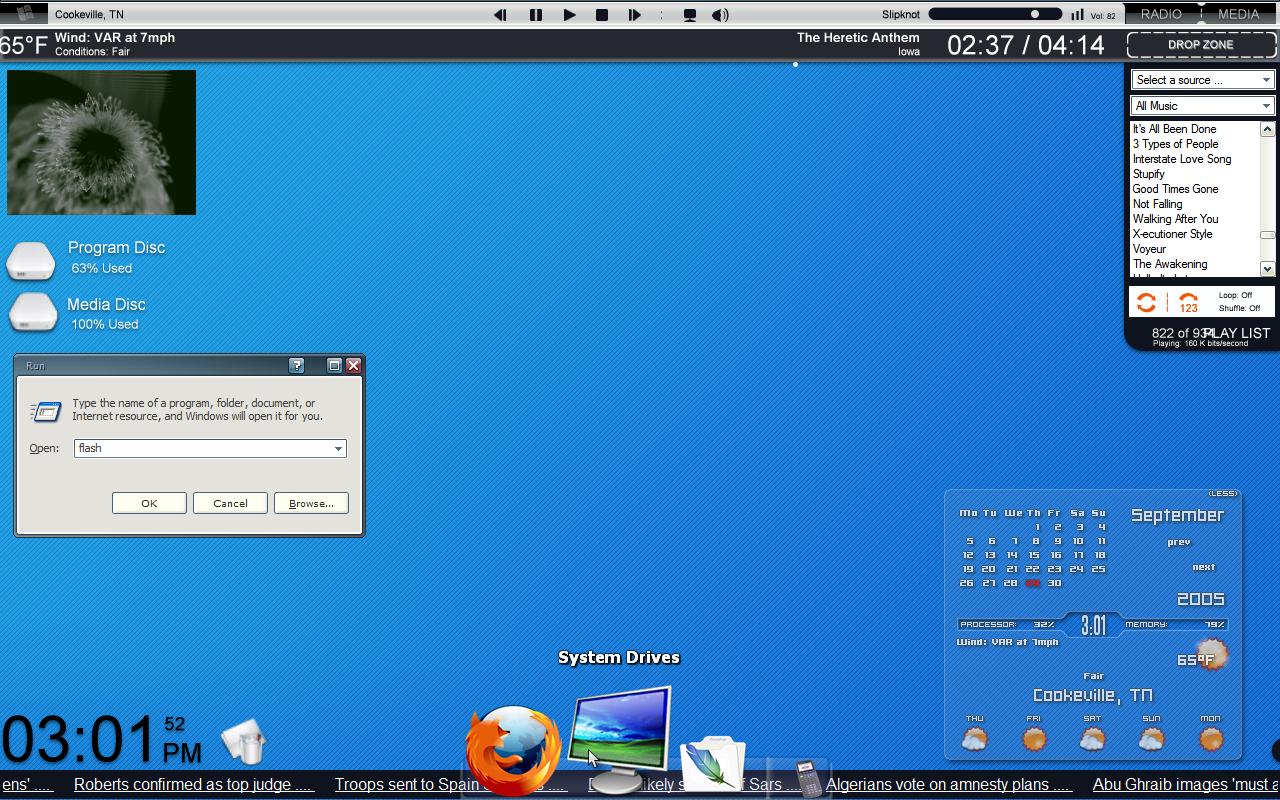Screen dimensions: 1280x800
Task: Open the 'All Music' dropdown
Action: 1203,106
